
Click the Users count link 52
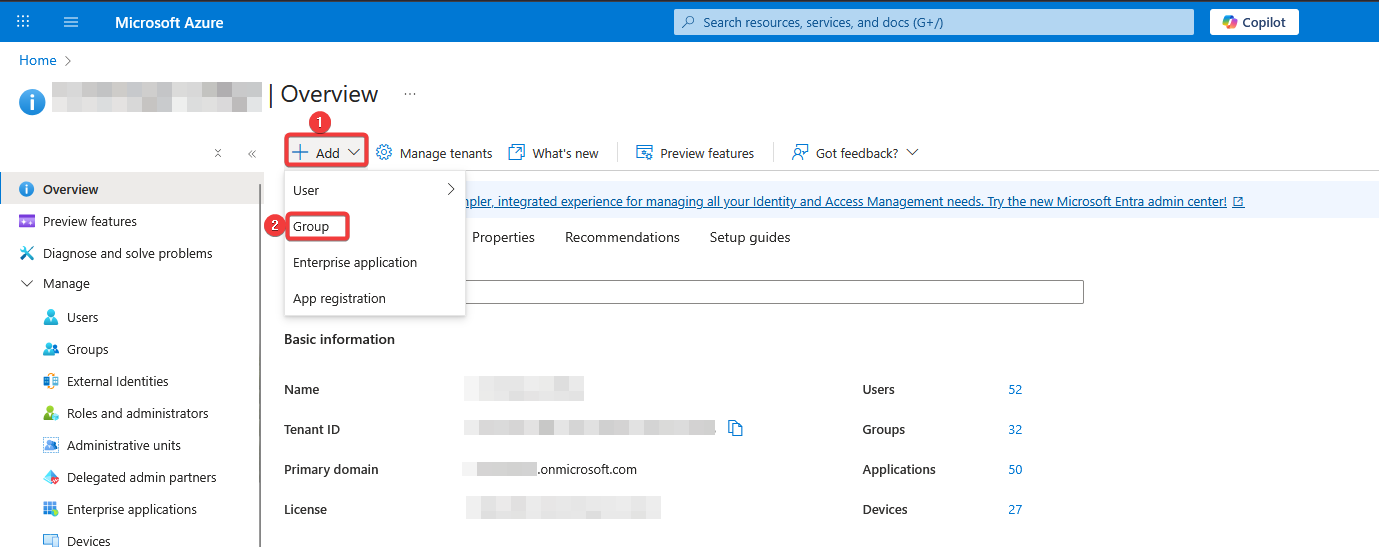pyautogui.click(x=1015, y=390)
